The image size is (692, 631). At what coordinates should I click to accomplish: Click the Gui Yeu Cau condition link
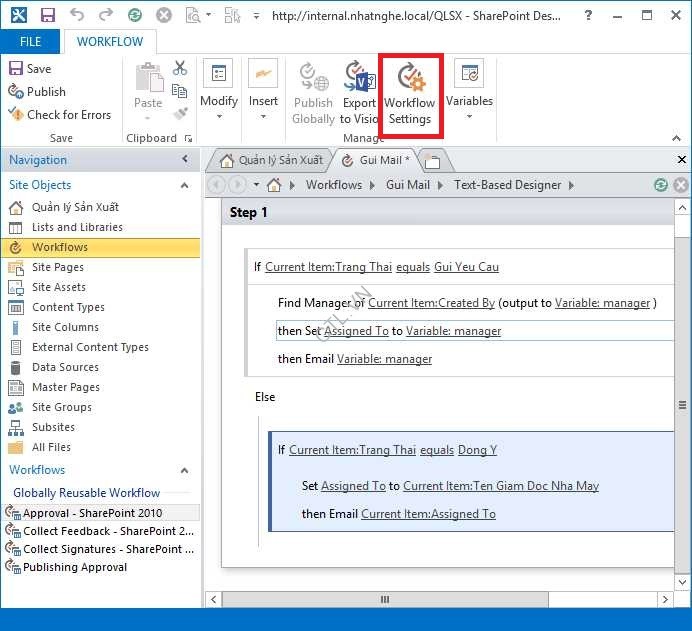[x=466, y=267]
